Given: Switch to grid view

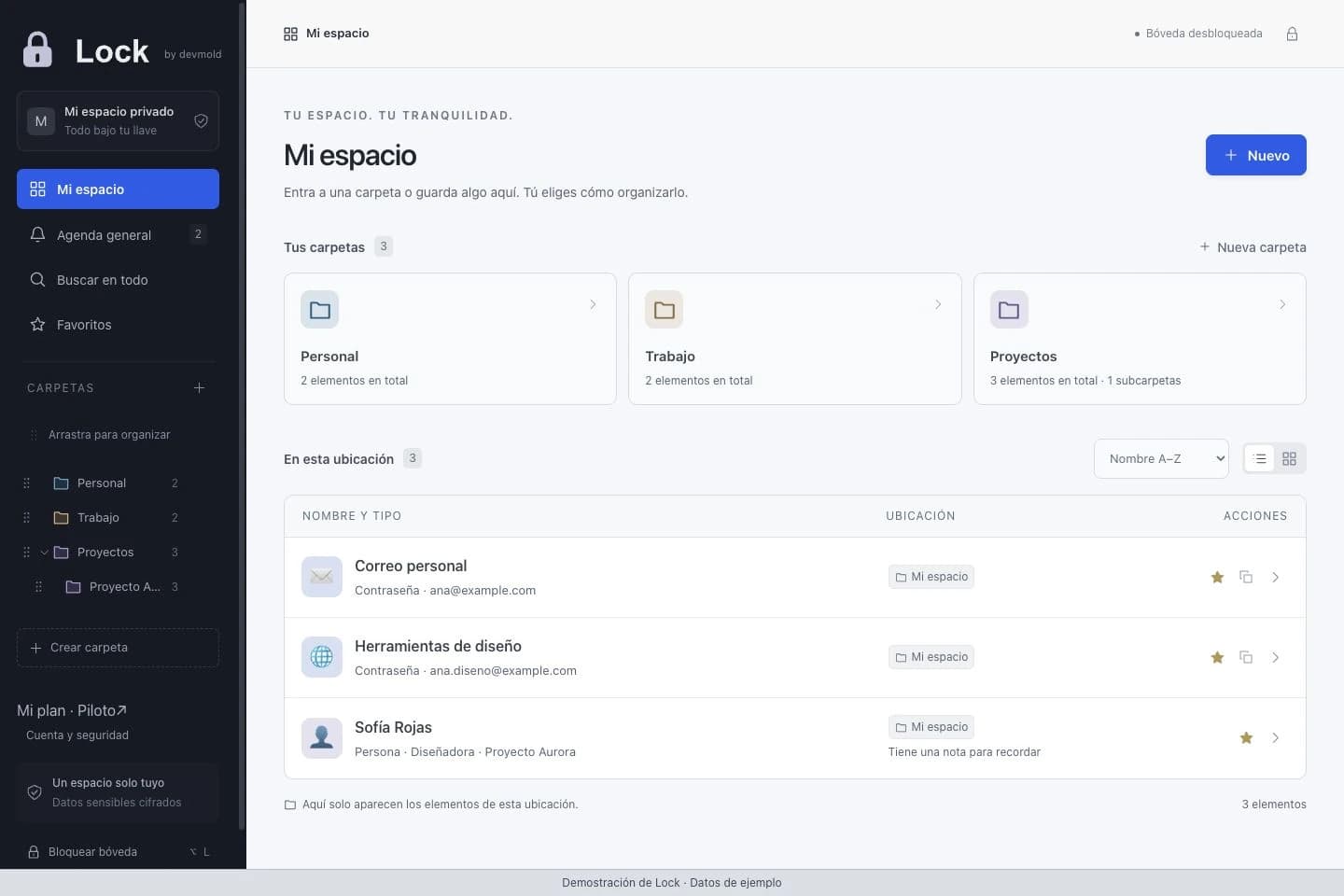Looking at the screenshot, I should point(1289,458).
